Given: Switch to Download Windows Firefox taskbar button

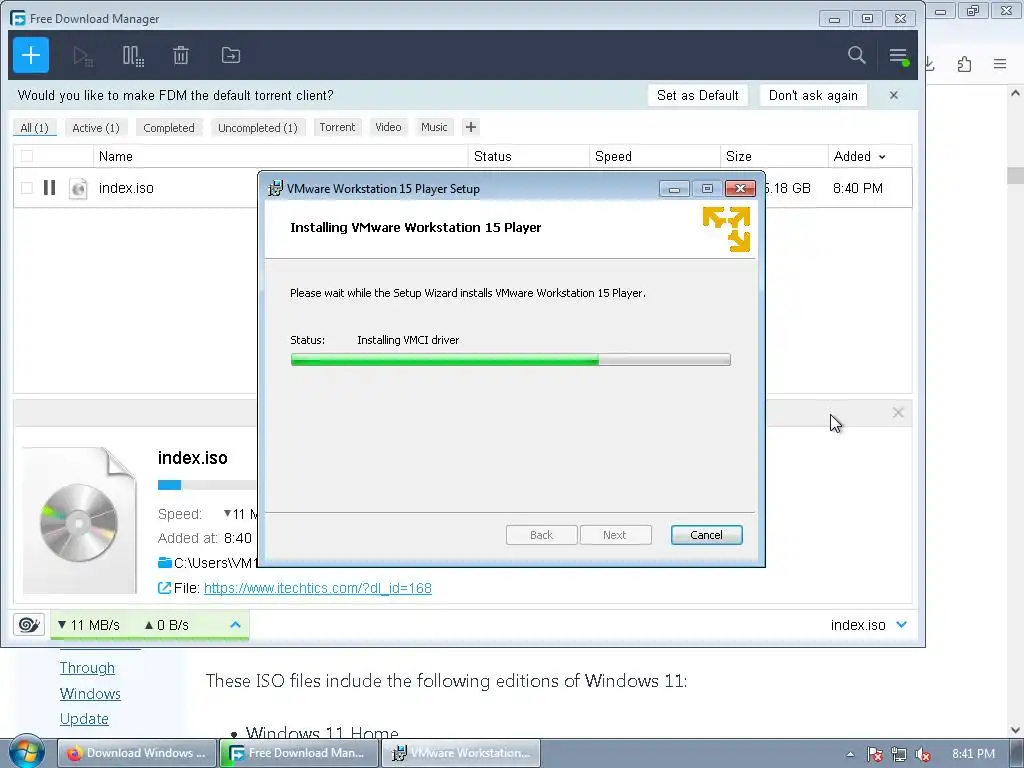Looking at the screenshot, I should (x=137, y=753).
